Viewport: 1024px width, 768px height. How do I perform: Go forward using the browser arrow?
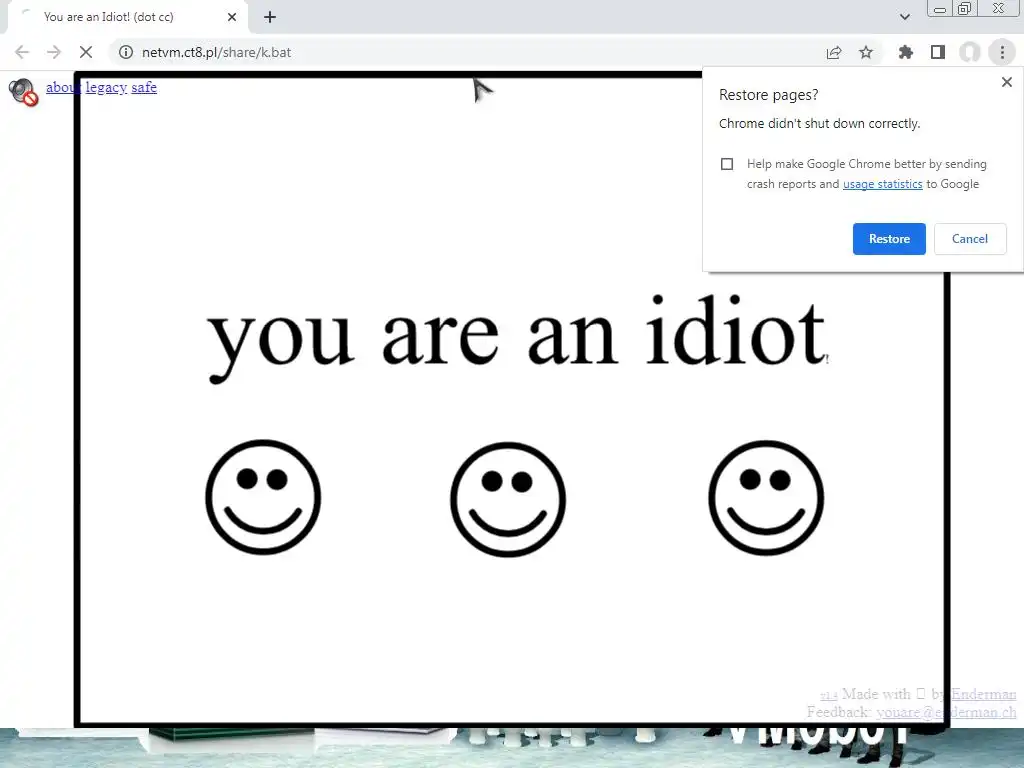[x=54, y=52]
